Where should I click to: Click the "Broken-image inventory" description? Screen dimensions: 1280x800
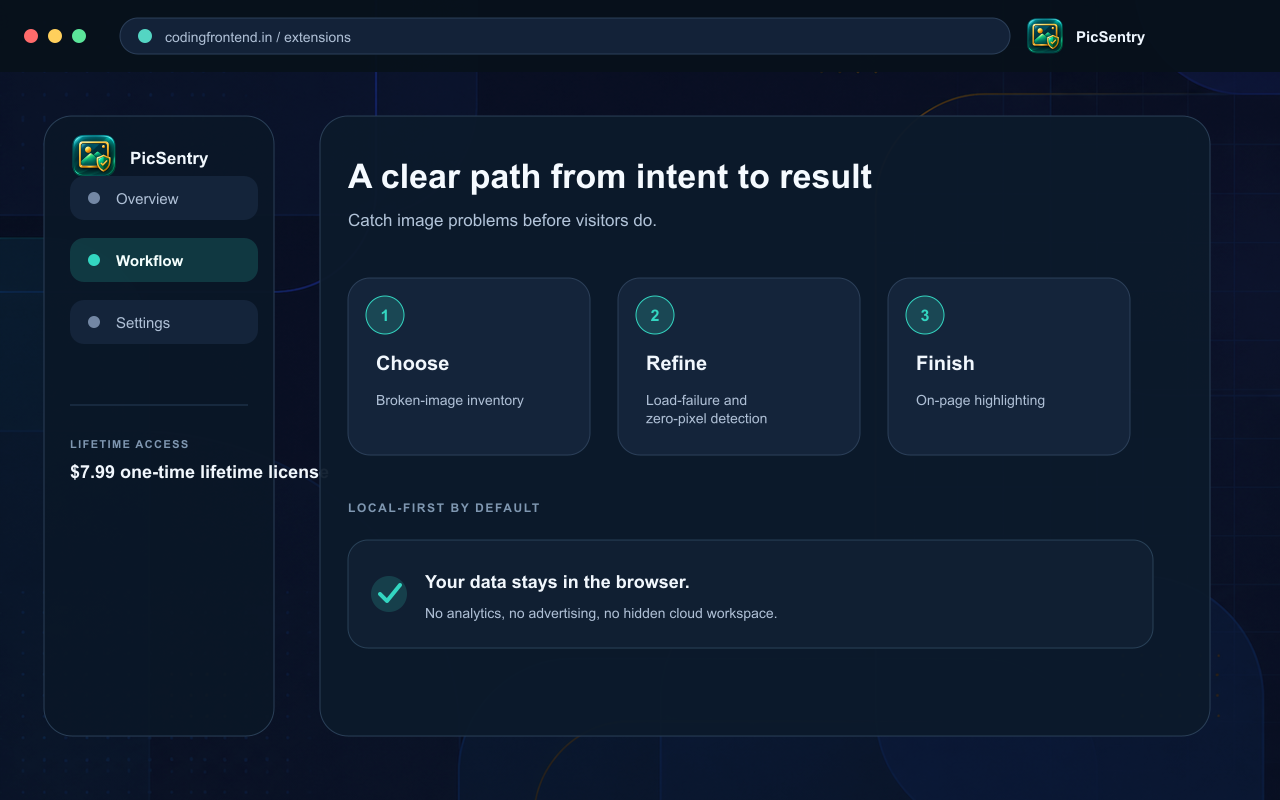(450, 400)
